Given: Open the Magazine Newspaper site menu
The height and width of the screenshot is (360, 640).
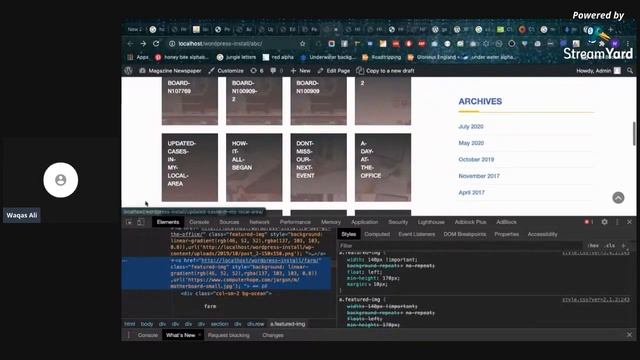Looking at the screenshot, I should tap(170, 71).
